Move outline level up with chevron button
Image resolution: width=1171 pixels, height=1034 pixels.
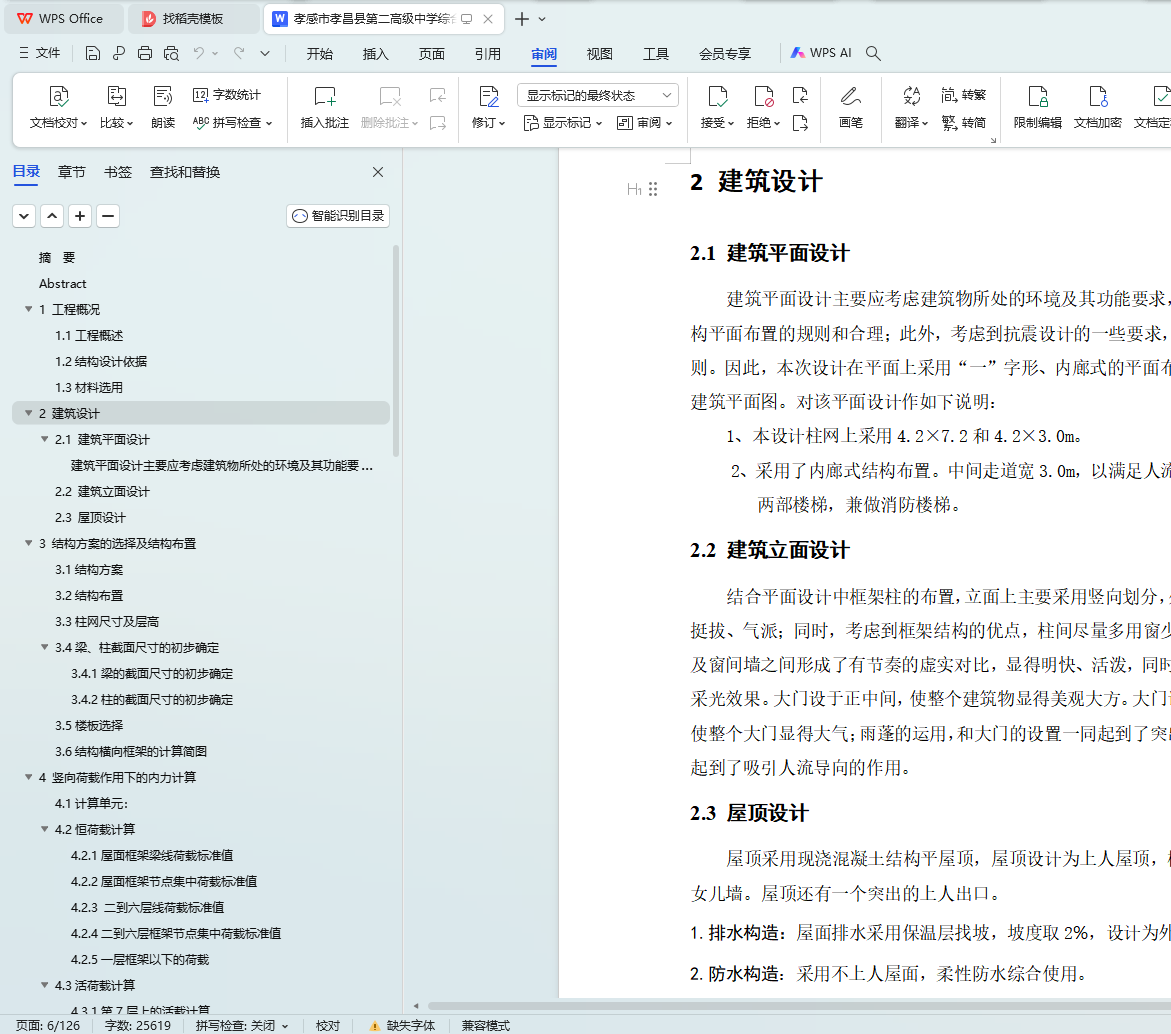52,217
